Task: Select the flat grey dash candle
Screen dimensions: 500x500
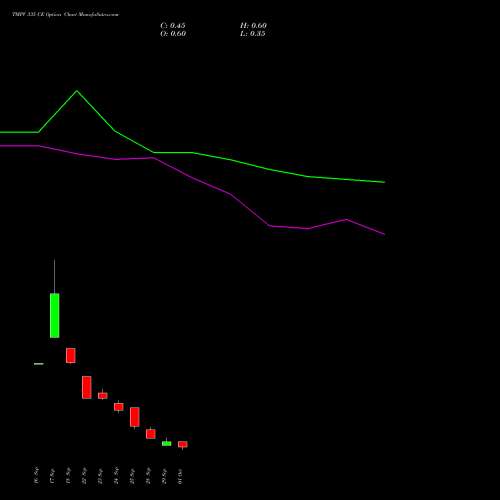Action: point(39,364)
